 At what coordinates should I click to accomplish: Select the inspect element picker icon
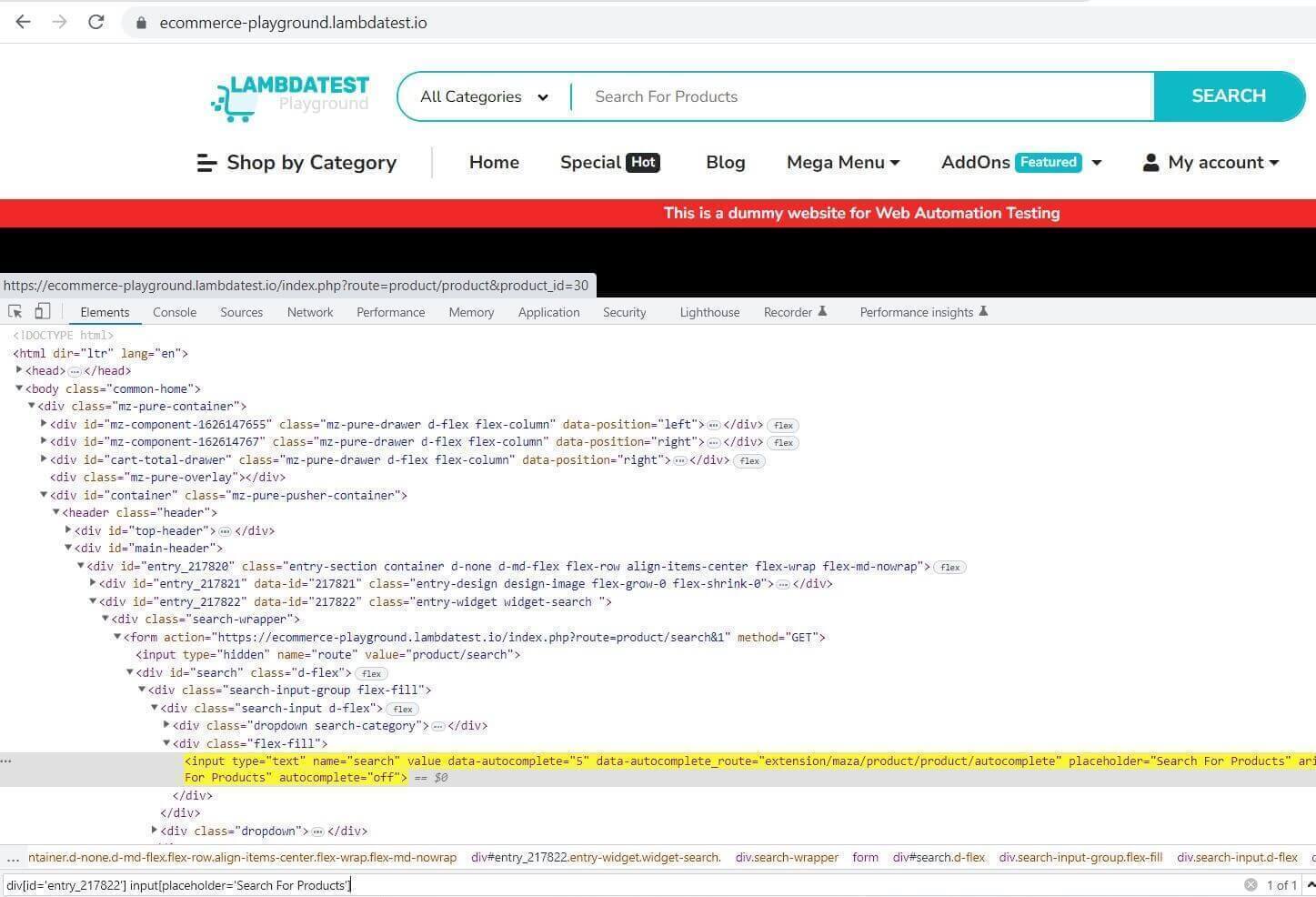(15, 311)
